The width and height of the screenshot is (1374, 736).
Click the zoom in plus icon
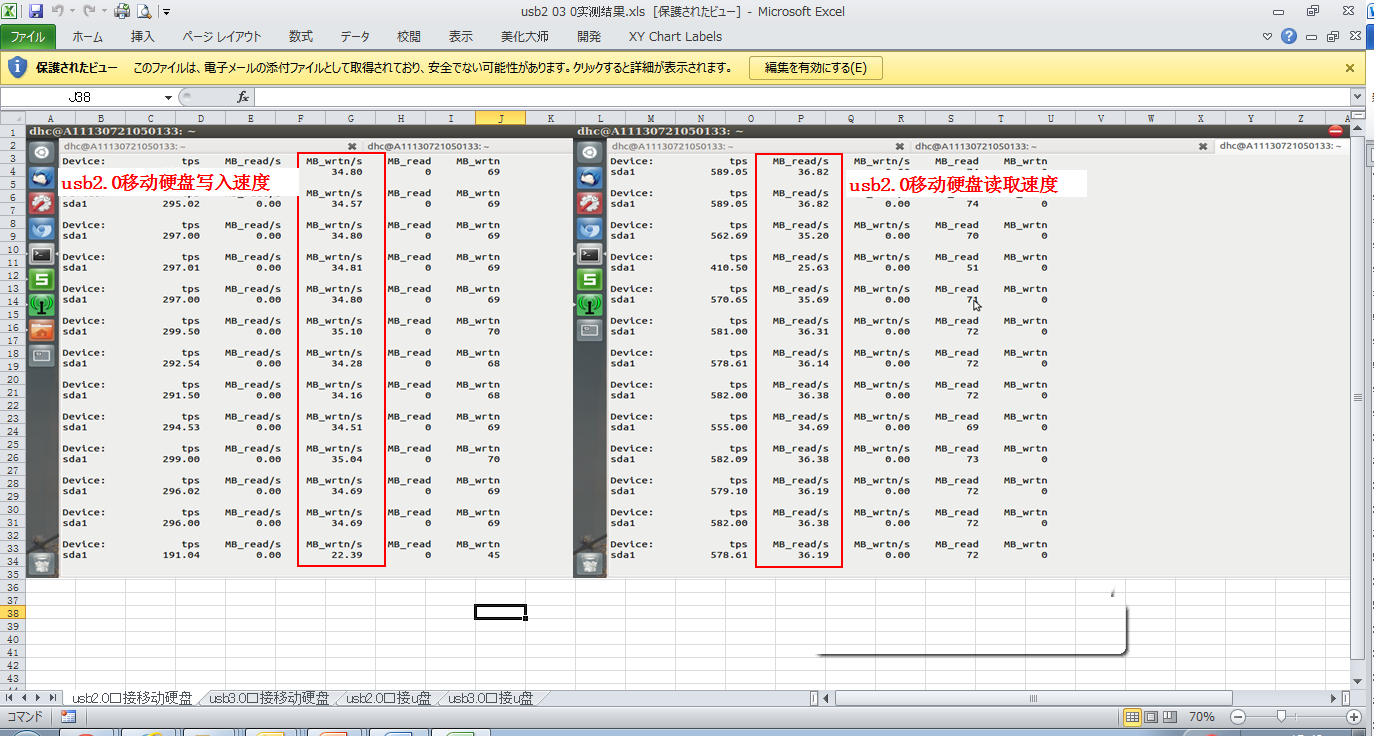click(x=1354, y=717)
